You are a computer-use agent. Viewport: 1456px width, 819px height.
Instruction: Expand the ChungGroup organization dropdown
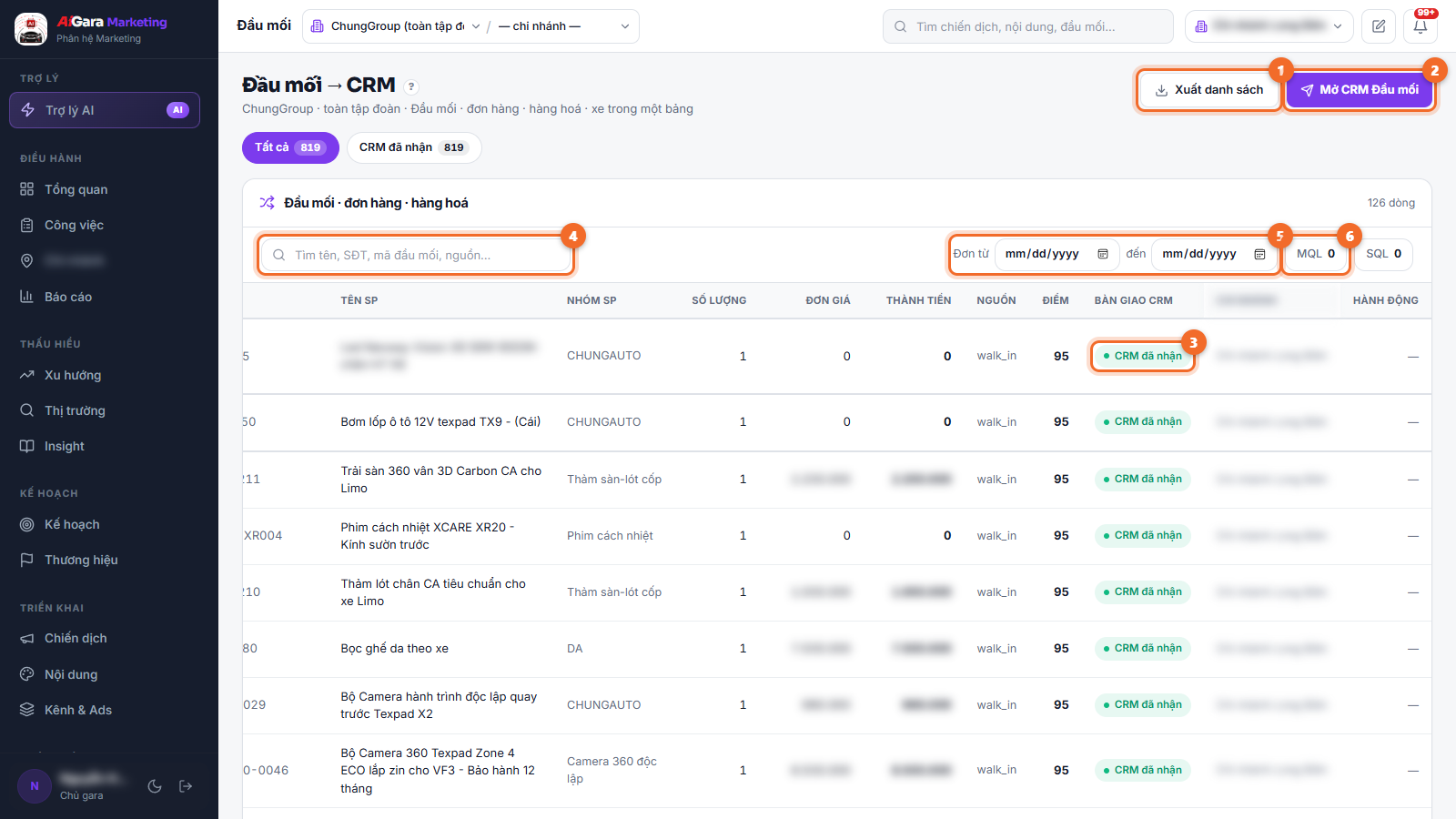point(395,26)
